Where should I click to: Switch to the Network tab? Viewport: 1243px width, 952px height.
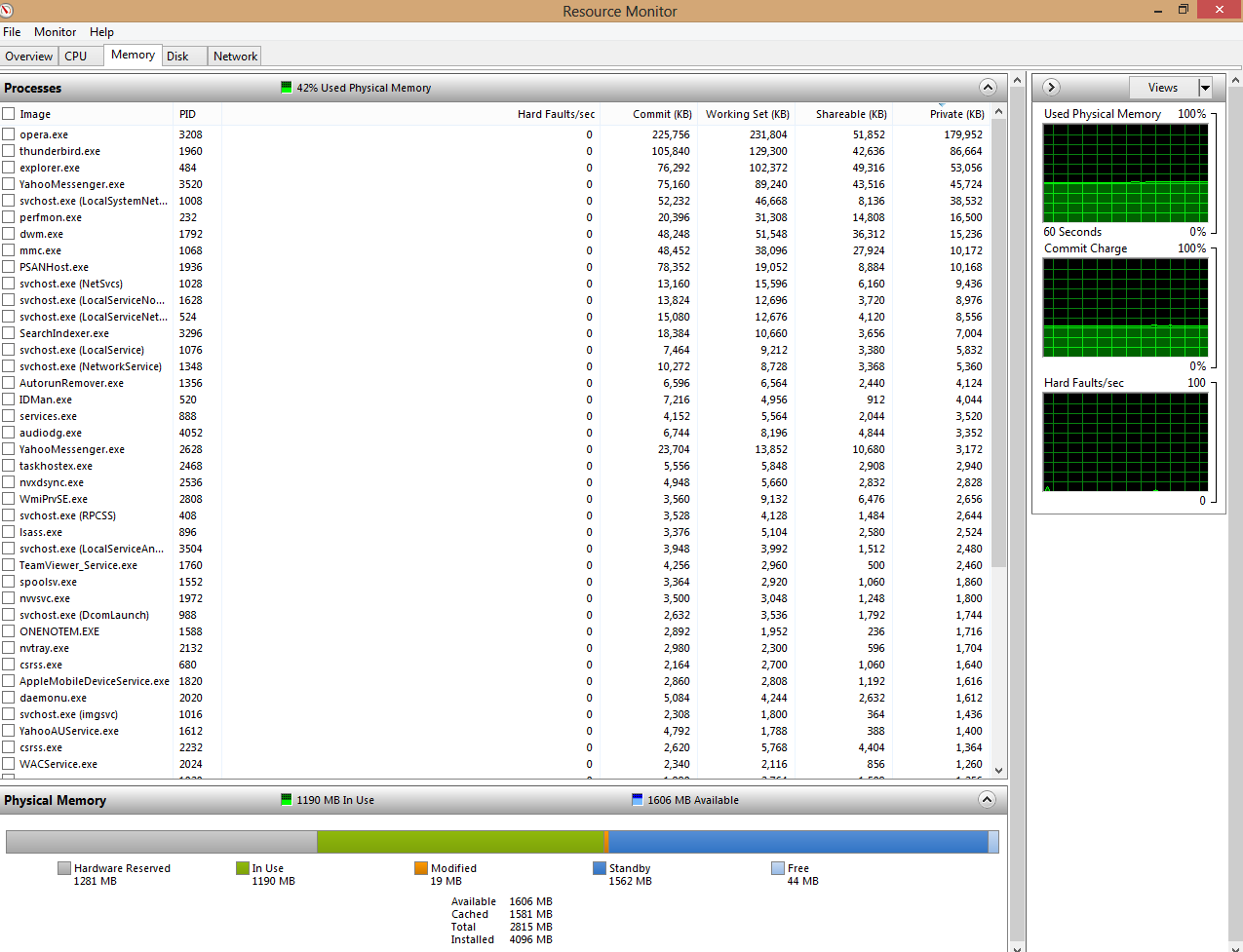235,57
